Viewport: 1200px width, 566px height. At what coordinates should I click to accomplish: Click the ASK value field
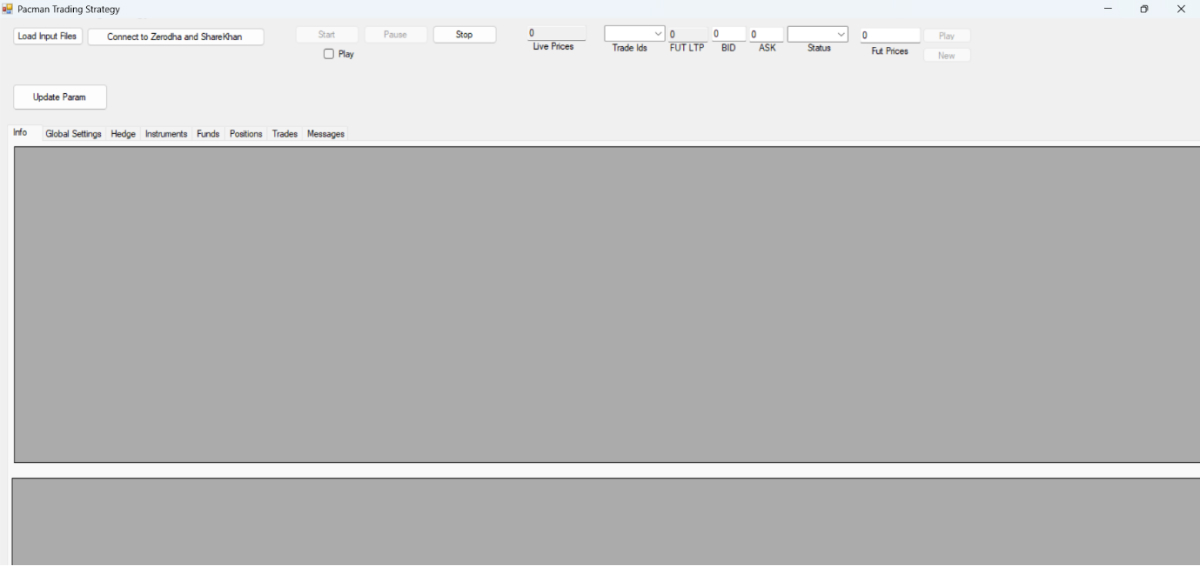(766, 34)
